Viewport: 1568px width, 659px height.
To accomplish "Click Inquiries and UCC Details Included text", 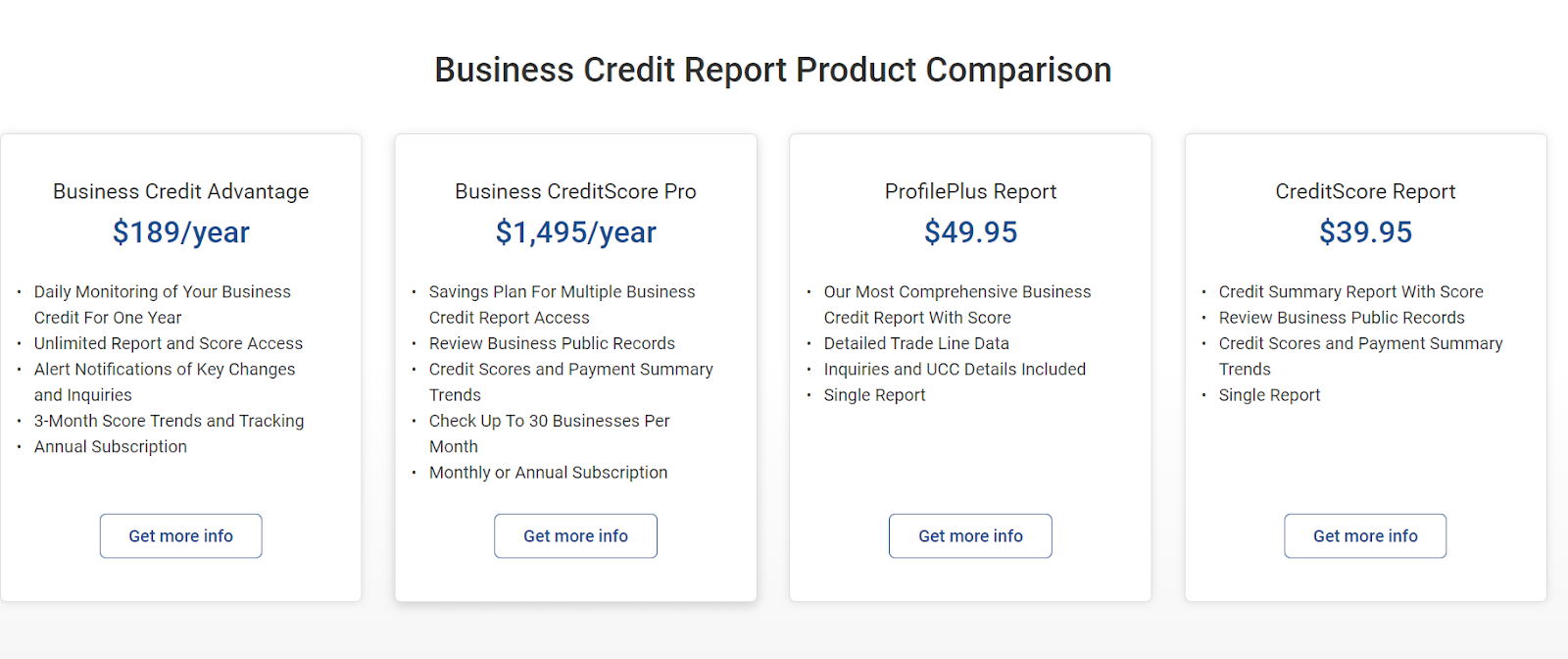I will 955,370.
